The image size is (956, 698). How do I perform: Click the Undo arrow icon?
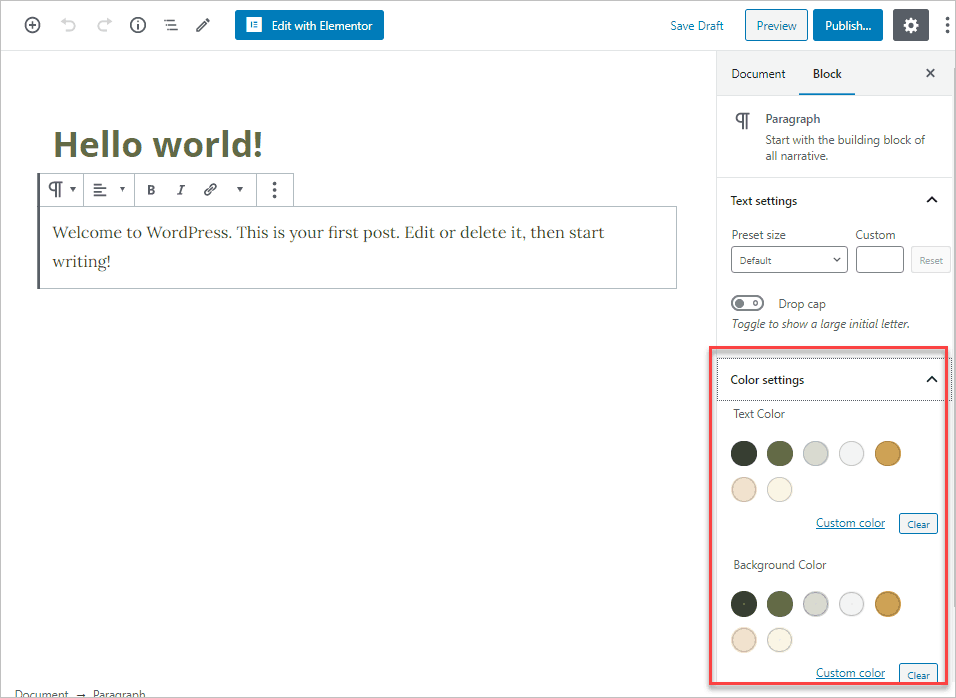click(x=68, y=26)
